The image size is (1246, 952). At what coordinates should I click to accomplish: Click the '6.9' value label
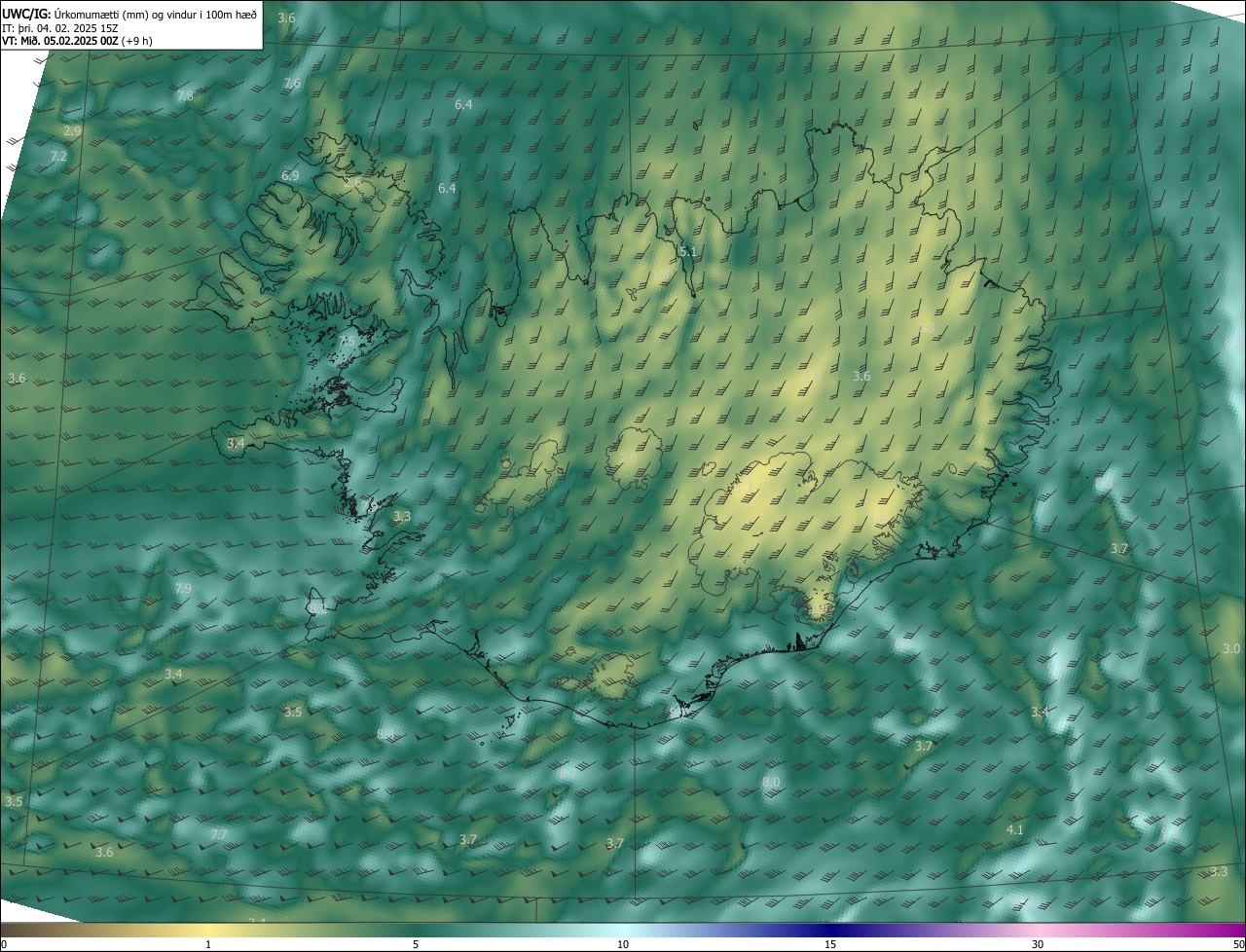(x=290, y=175)
